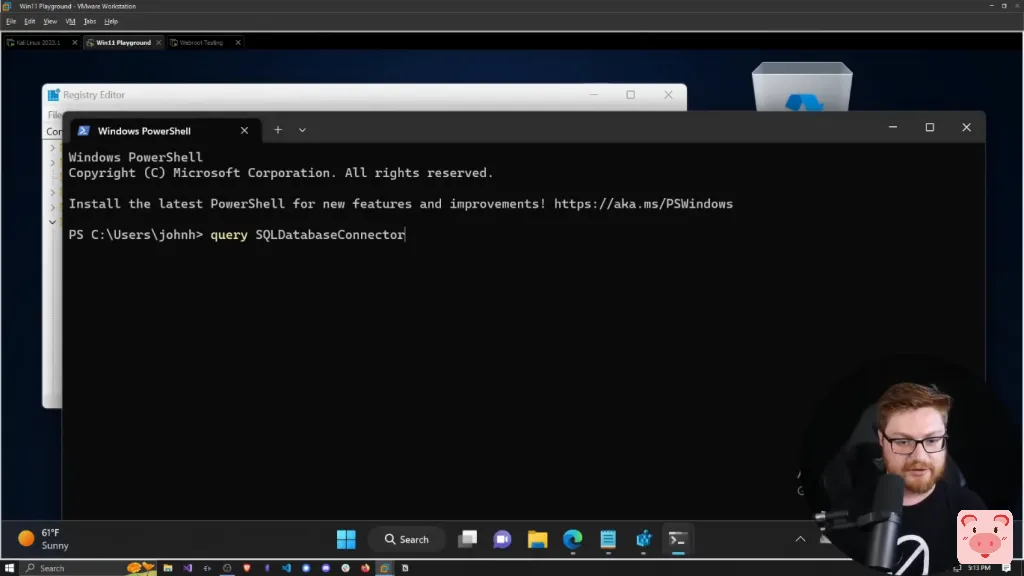Open the terminal profile dropdown chevron

tap(302, 130)
